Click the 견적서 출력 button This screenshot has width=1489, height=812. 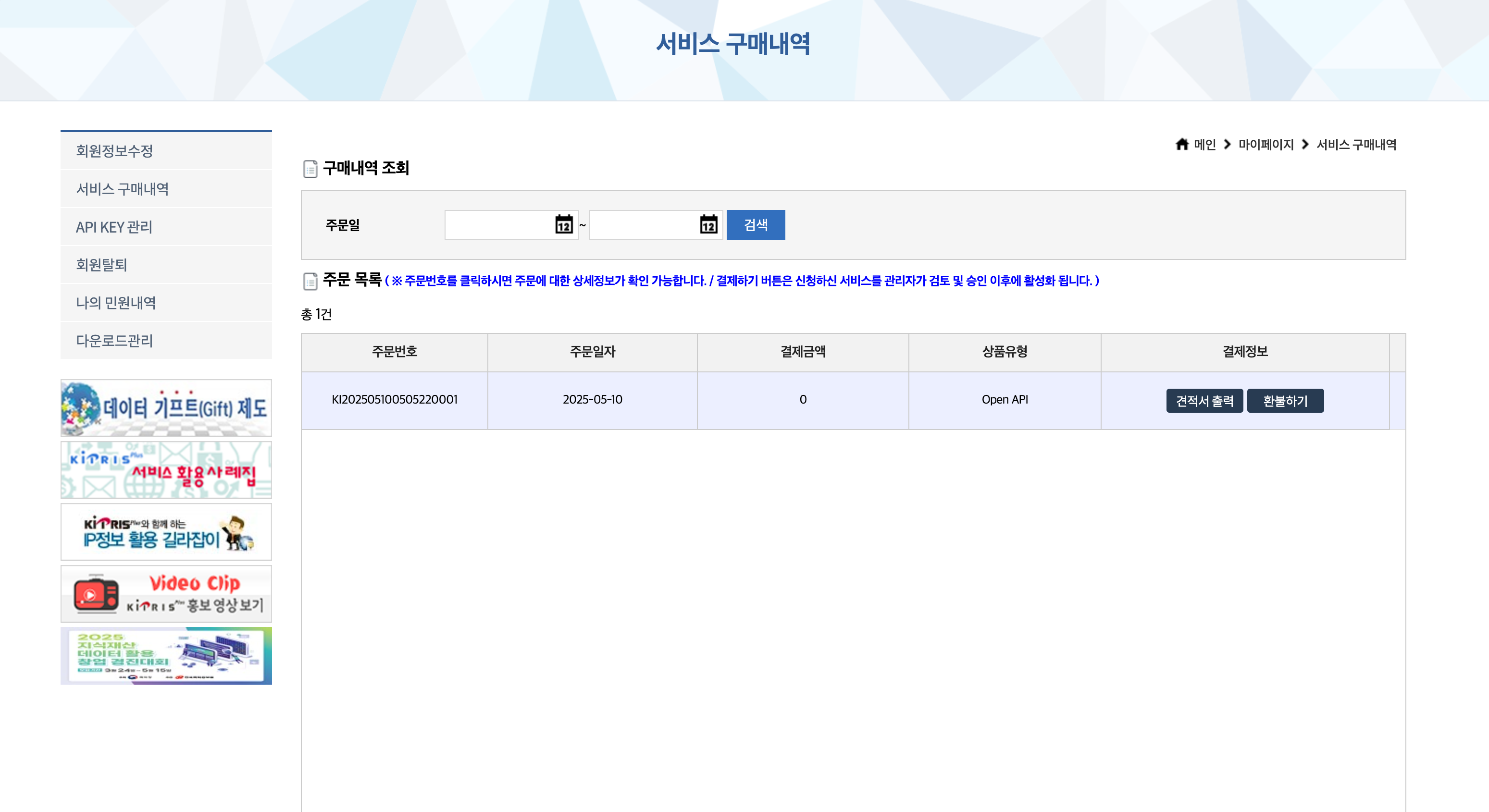click(x=1204, y=401)
